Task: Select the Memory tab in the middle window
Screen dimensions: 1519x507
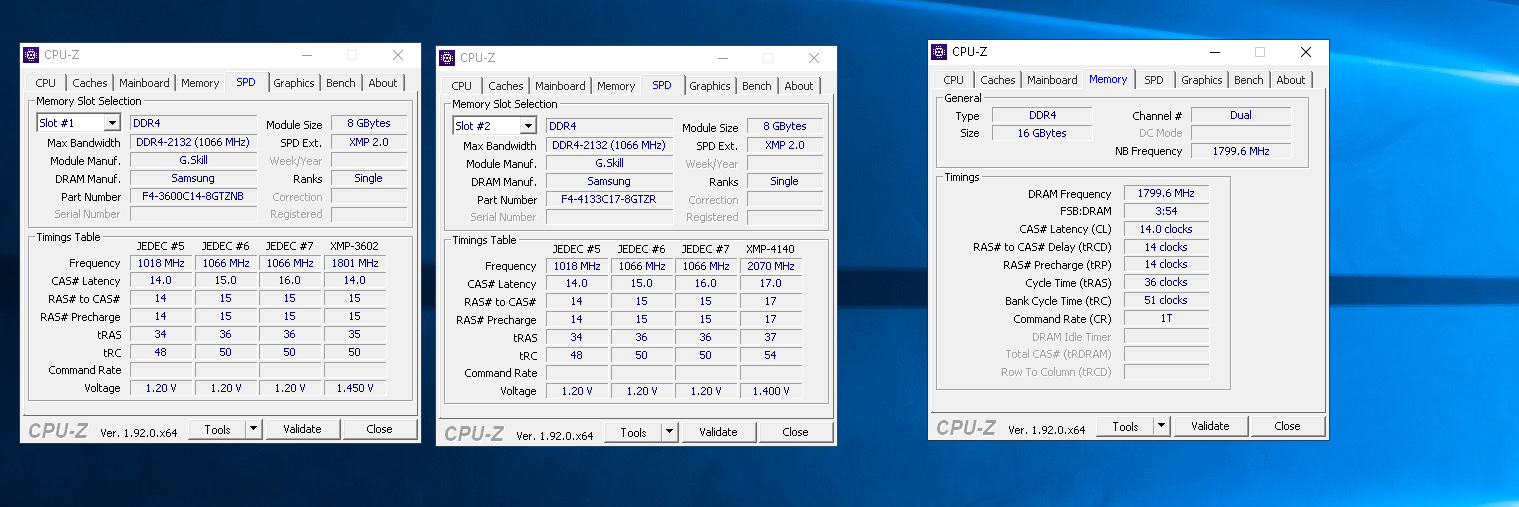Action: [616, 86]
